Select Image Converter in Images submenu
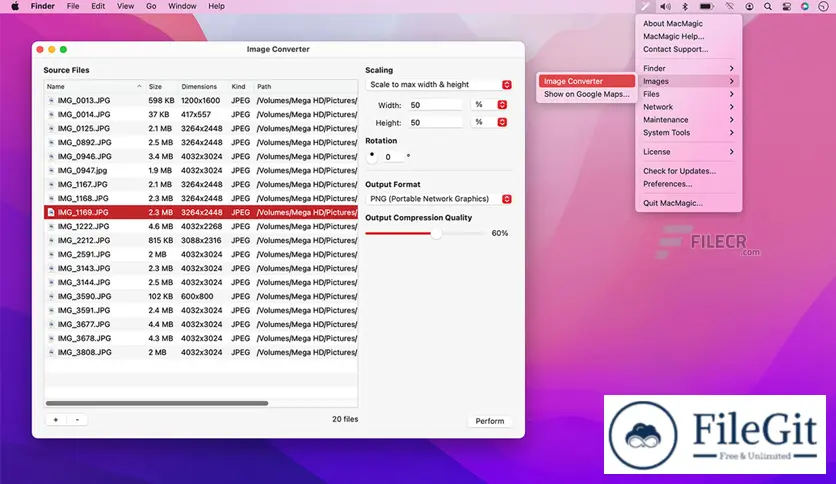 click(x=586, y=81)
